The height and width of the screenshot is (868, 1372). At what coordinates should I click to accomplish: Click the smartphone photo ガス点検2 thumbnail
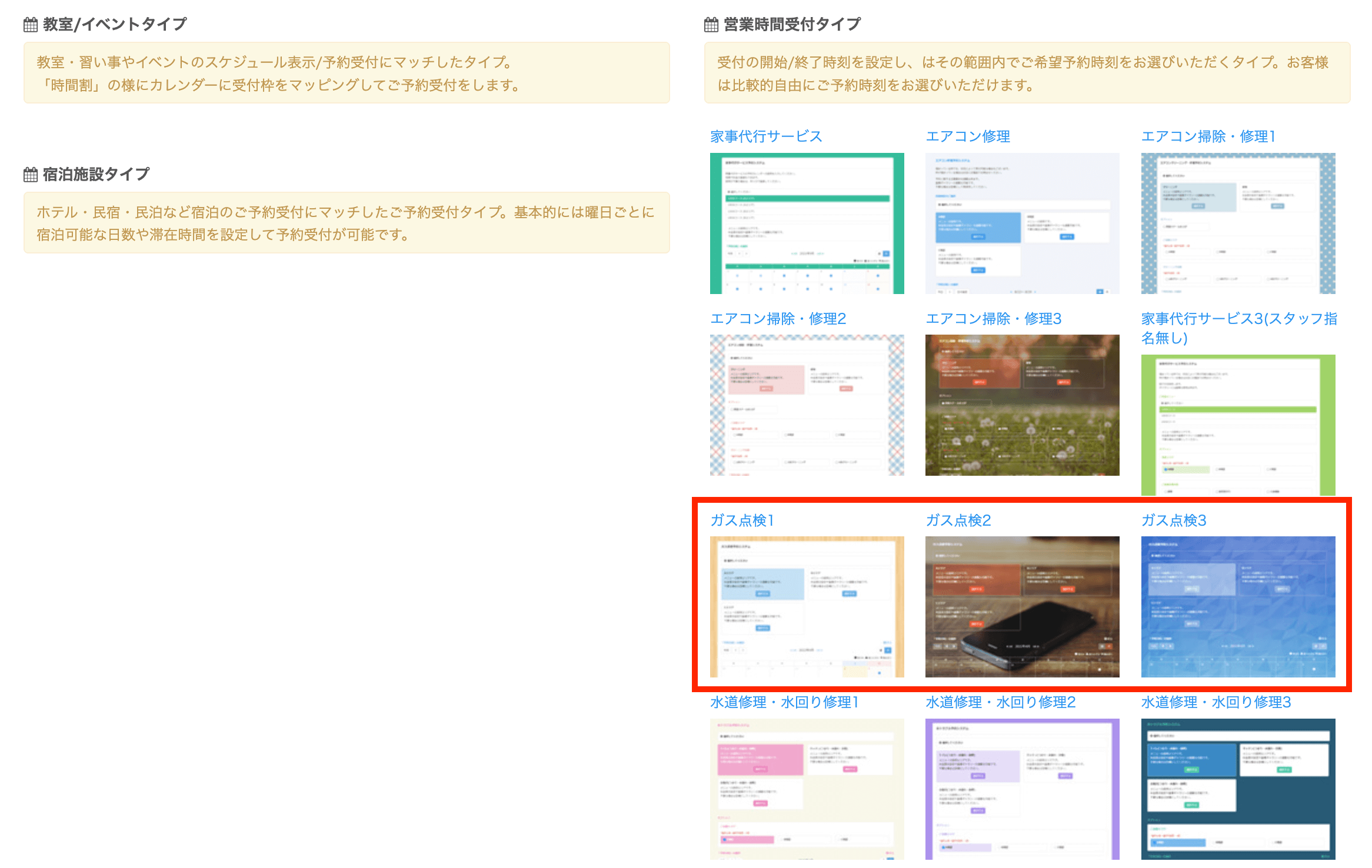point(1022,607)
